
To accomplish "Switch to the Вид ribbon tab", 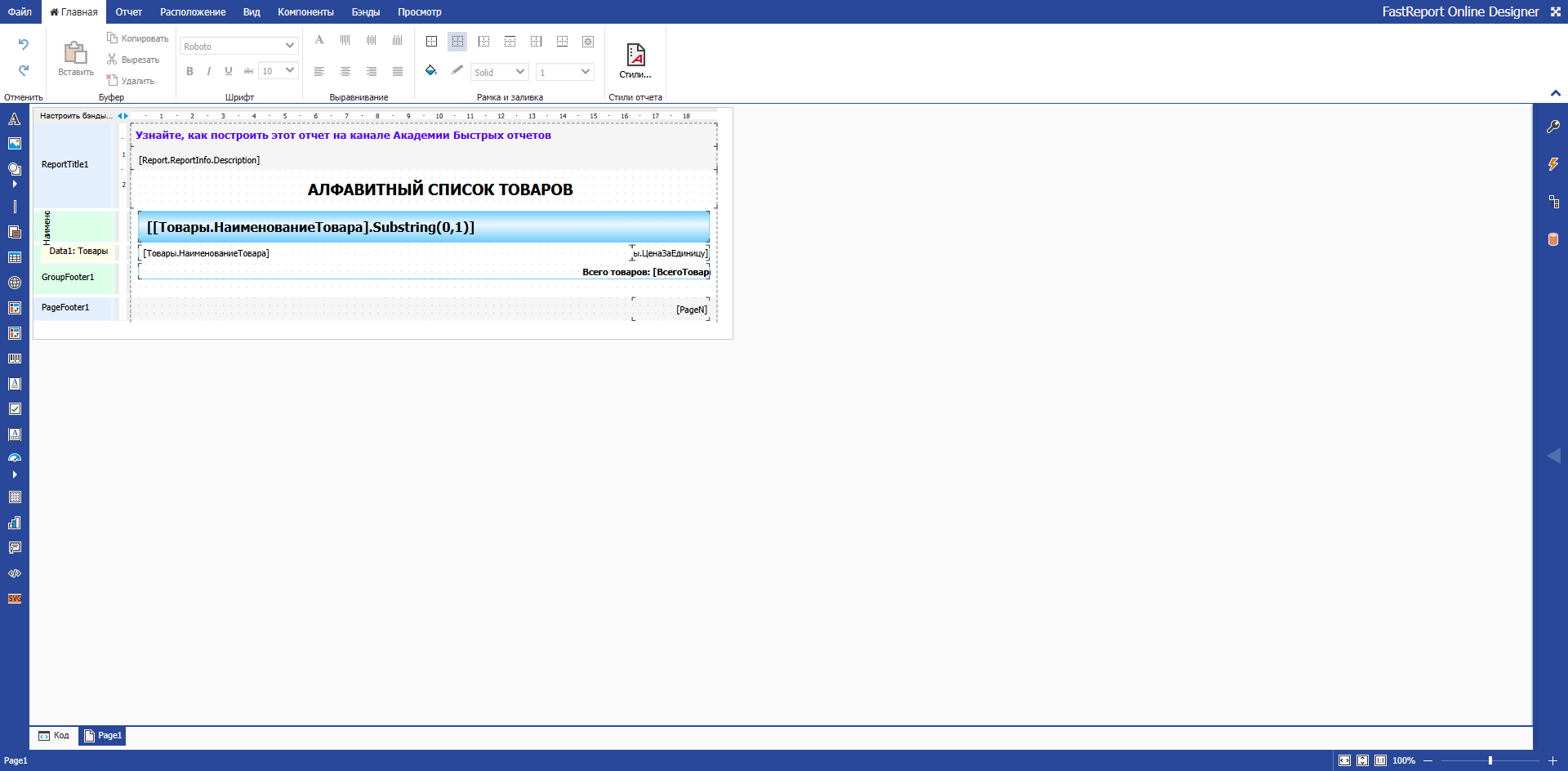I will point(252,11).
